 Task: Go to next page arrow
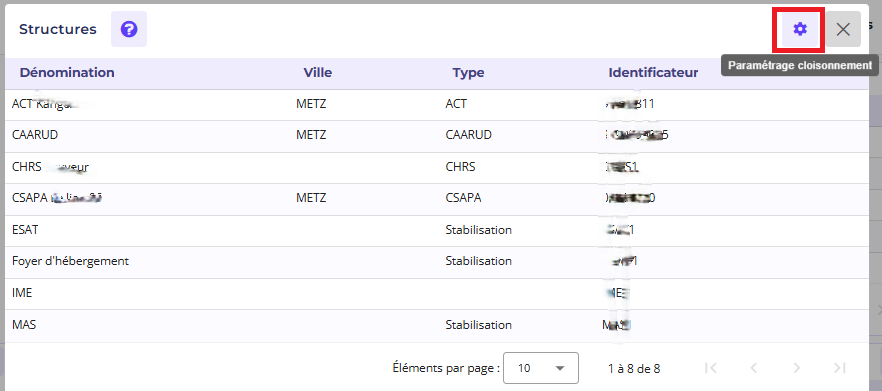tap(796, 368)
